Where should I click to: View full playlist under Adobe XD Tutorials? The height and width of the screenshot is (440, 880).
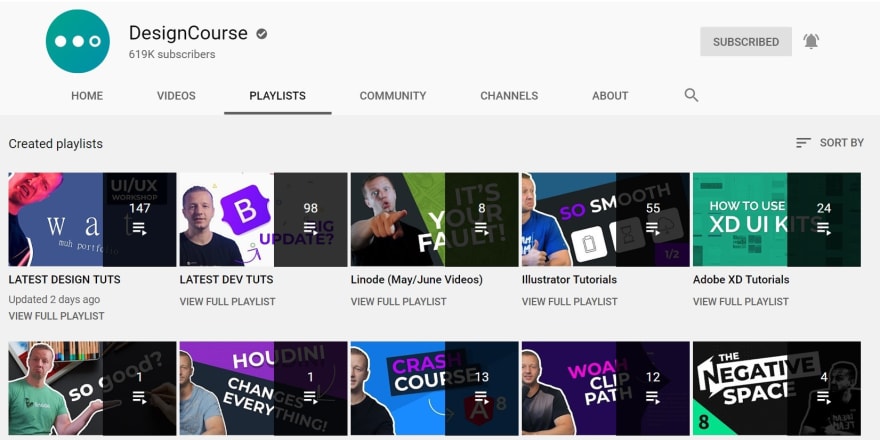741,301
